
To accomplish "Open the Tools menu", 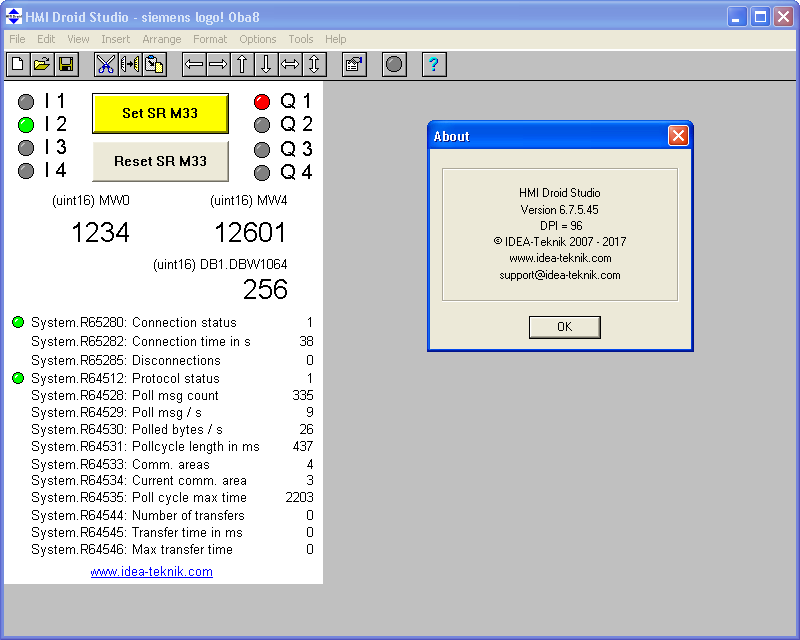I will (301, 39).
